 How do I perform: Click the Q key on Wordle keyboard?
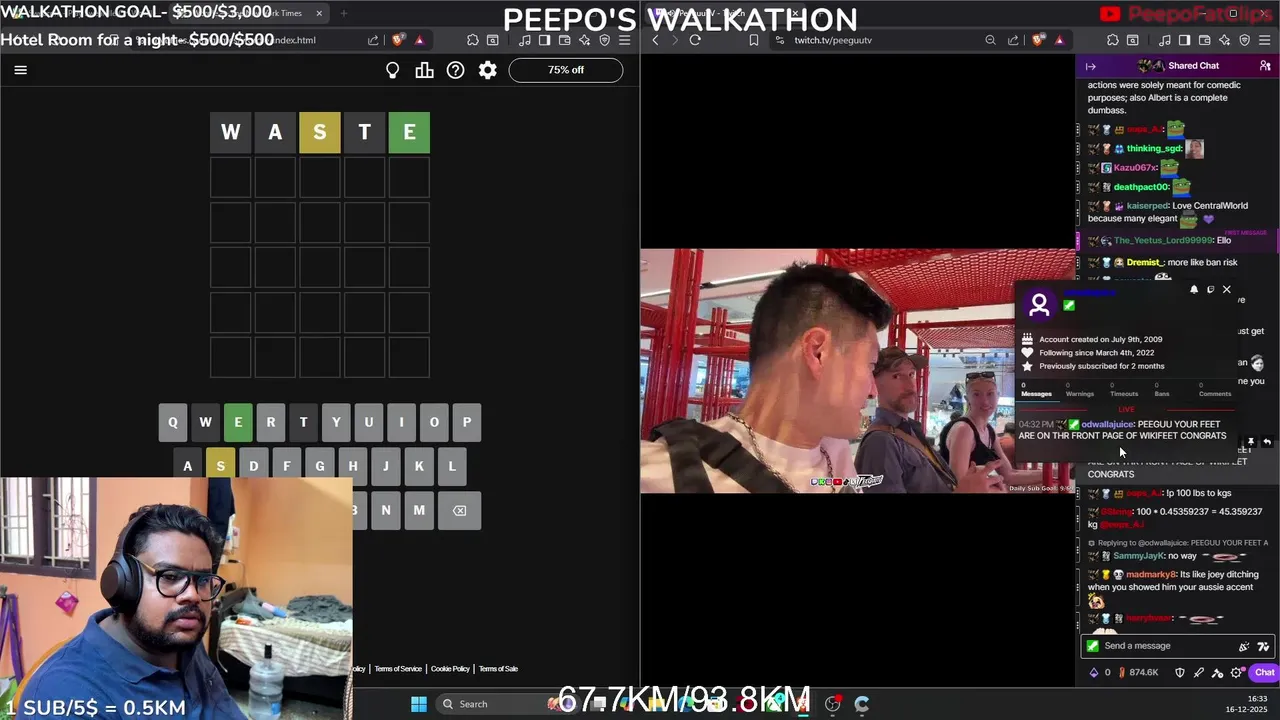172,422
